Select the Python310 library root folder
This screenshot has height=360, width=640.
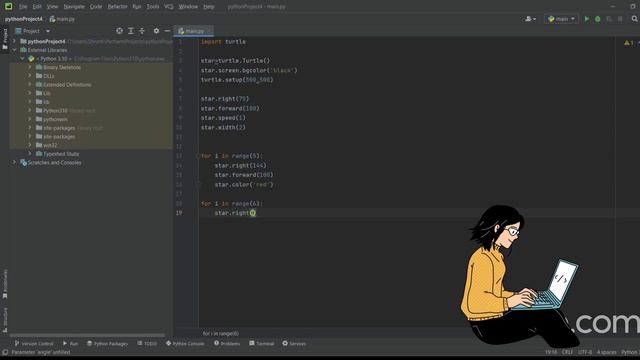55,111
